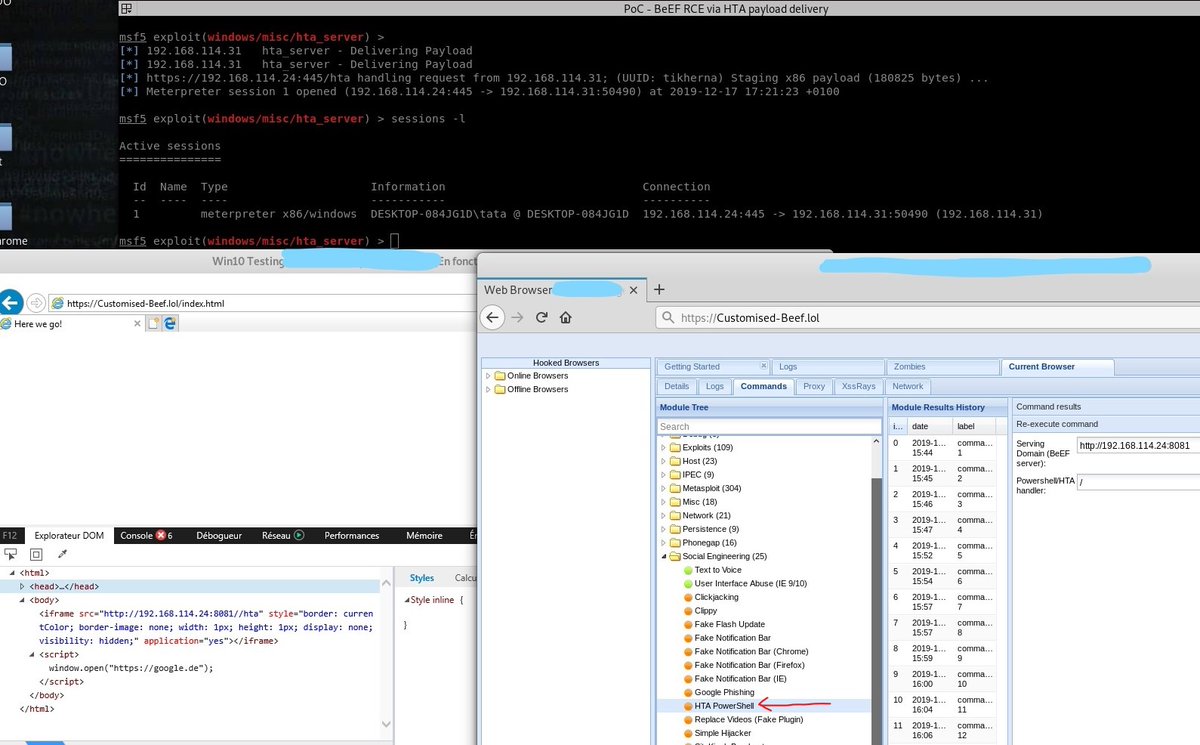Switch to the Performances tab
This screenshot has width=1200, height=745.
(352, 535)
